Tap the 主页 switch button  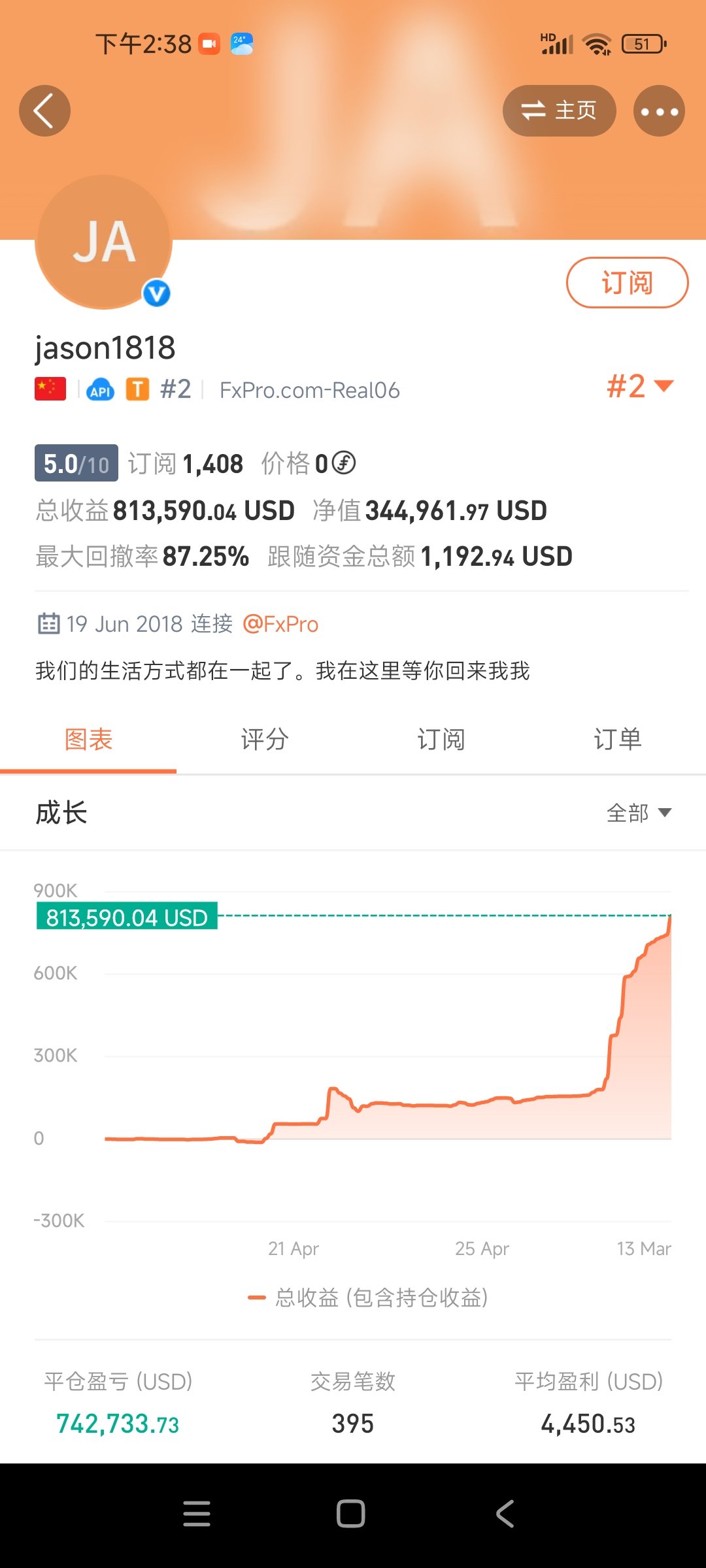pyautogui.click(x=559, y=111)
